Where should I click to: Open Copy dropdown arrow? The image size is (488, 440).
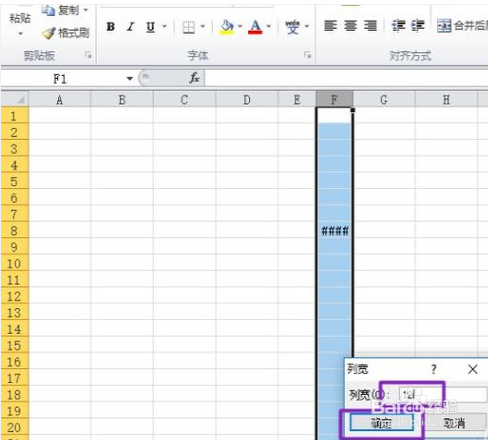click(86, 10)
